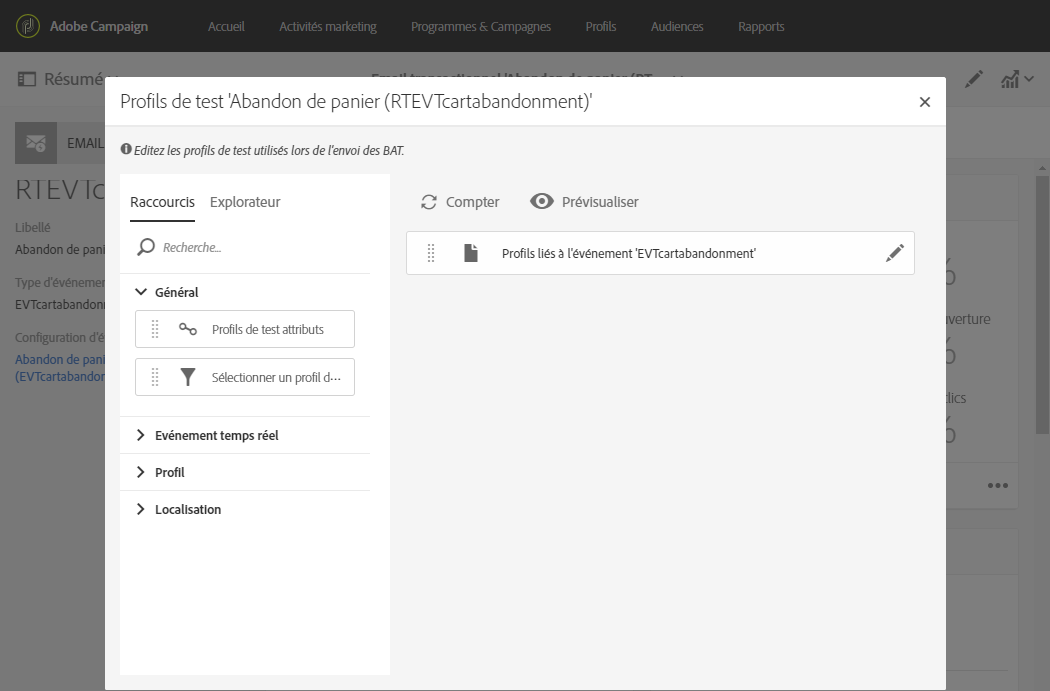
Task: Click the search magnifier icon
Action: point(146,247)
